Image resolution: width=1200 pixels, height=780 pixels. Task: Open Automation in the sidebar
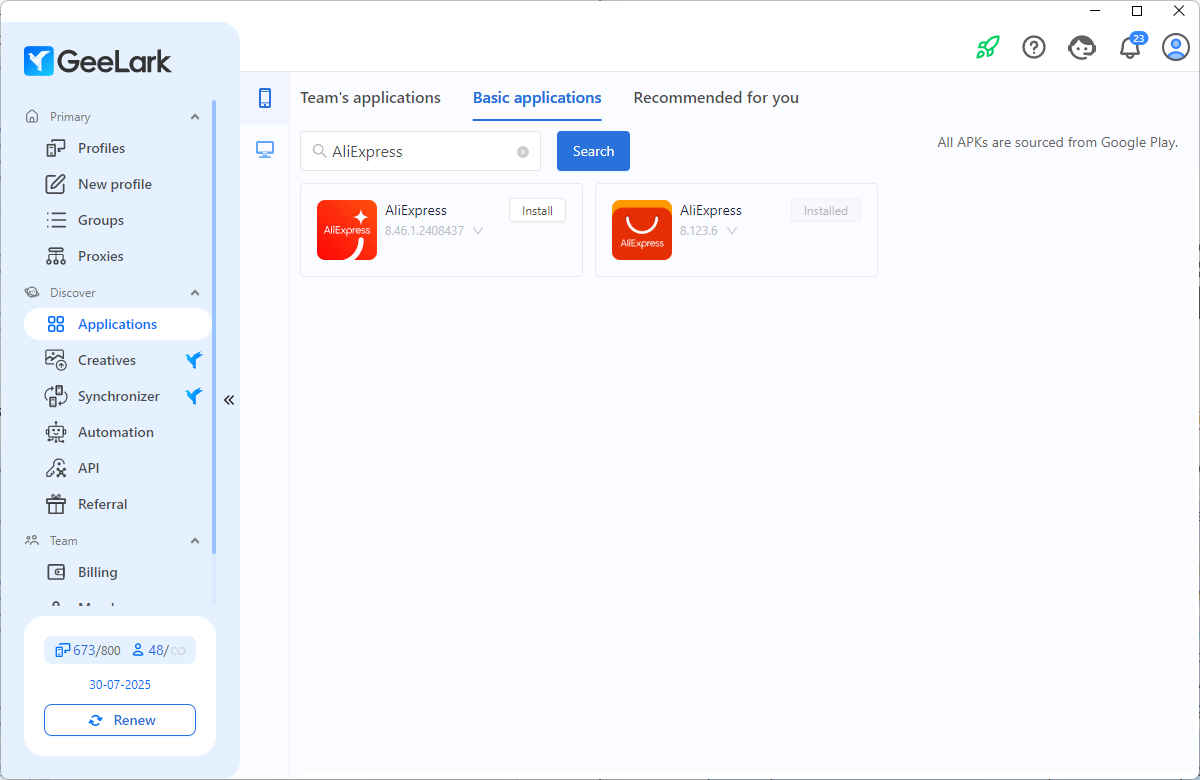[x=118, y=432]
